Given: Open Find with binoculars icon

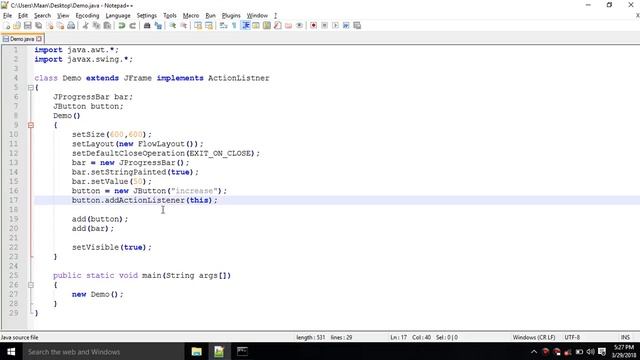Looking at the screenshot, I should (x=147, y=26).
